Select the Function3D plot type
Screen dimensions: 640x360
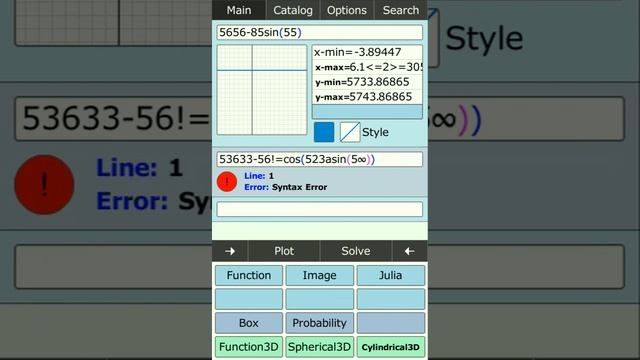click(x=249, y=347)
